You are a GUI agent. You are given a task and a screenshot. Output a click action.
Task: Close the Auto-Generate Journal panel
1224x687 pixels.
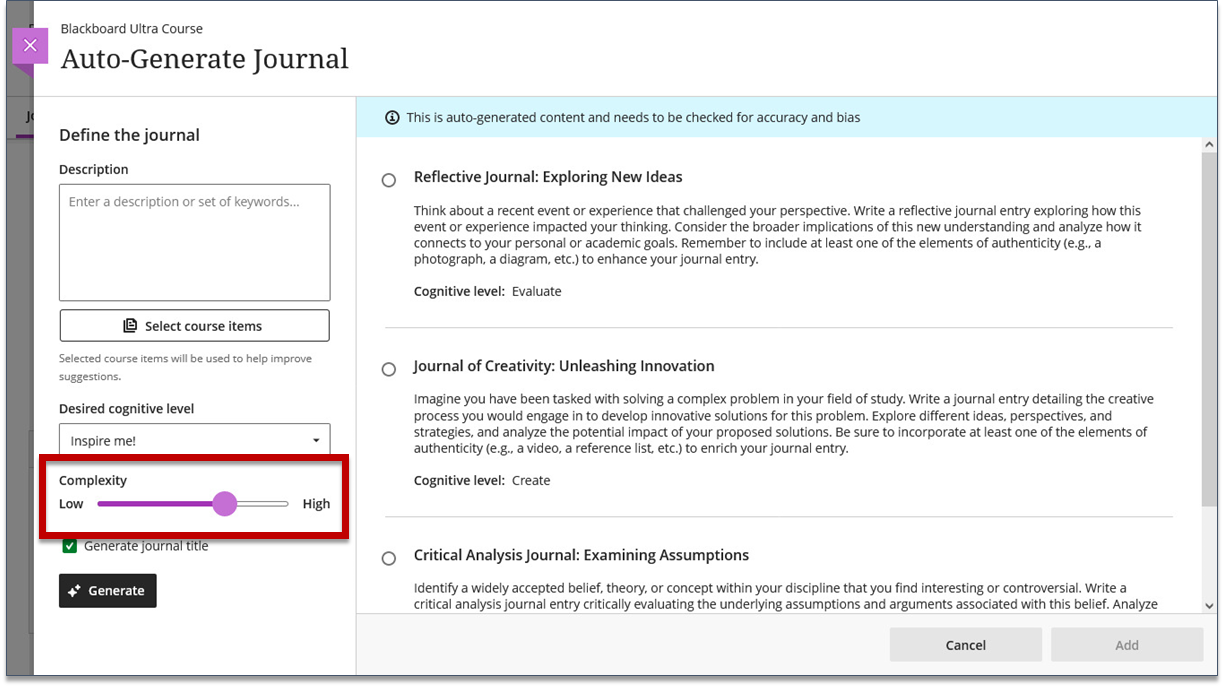pos(30,46)
